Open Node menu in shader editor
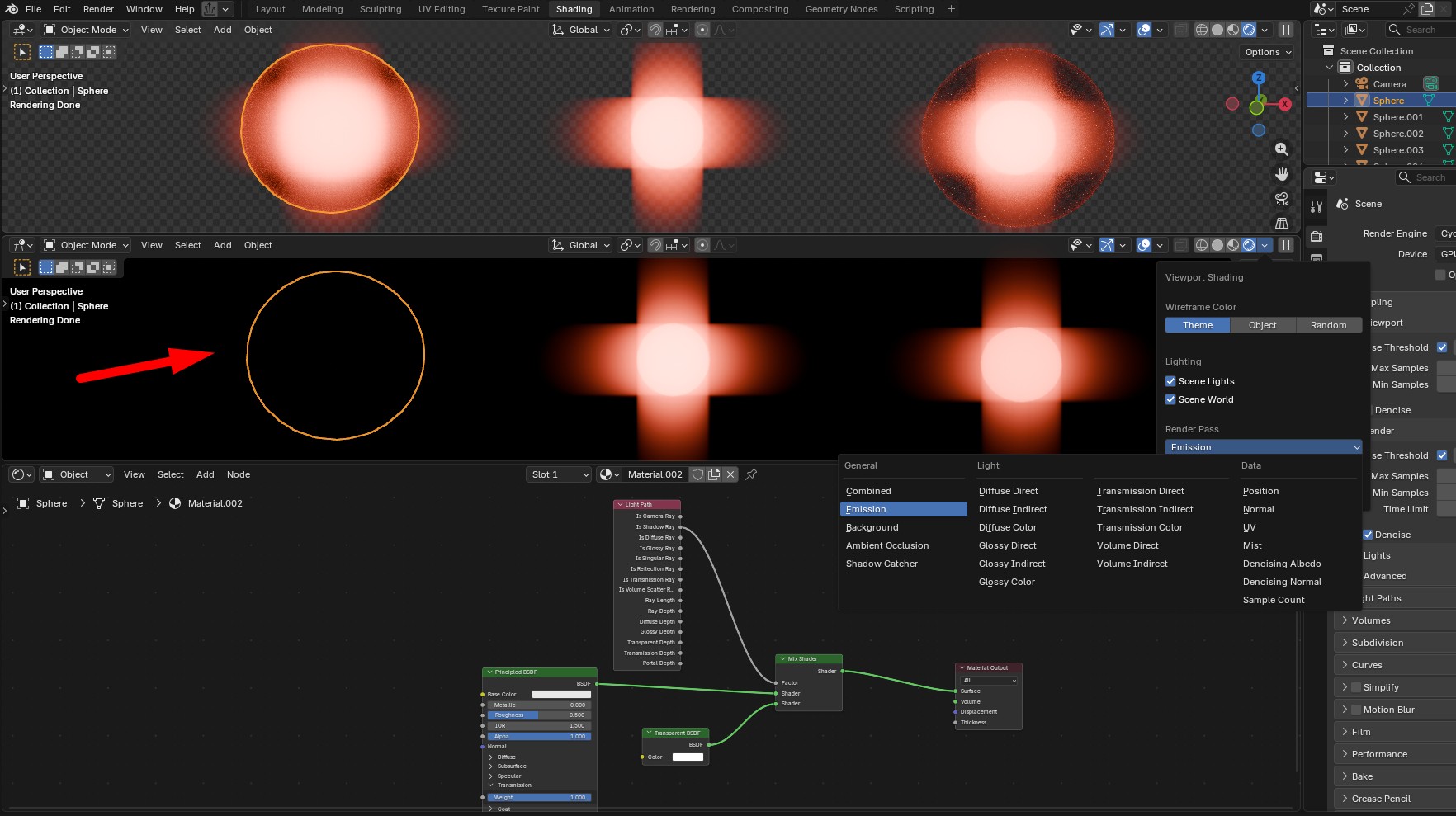Image resolution: width=1456 pixels, height=816 pixels. [x=239, y=474]
